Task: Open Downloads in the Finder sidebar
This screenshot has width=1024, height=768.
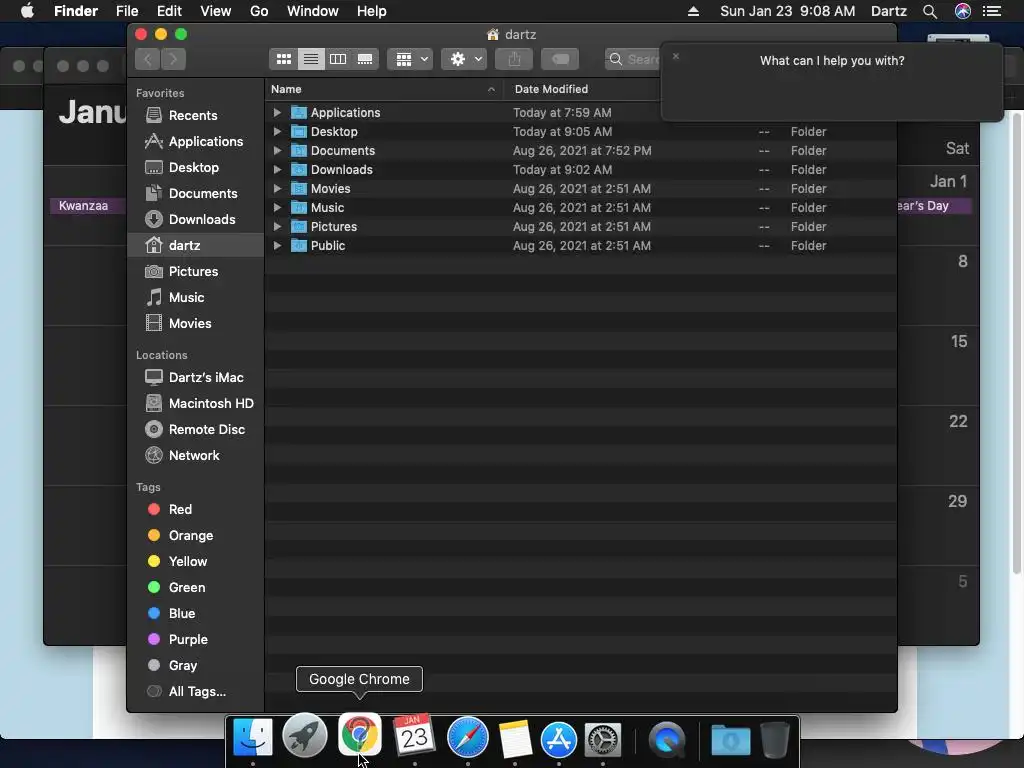Action: click(x=195, y=219)
